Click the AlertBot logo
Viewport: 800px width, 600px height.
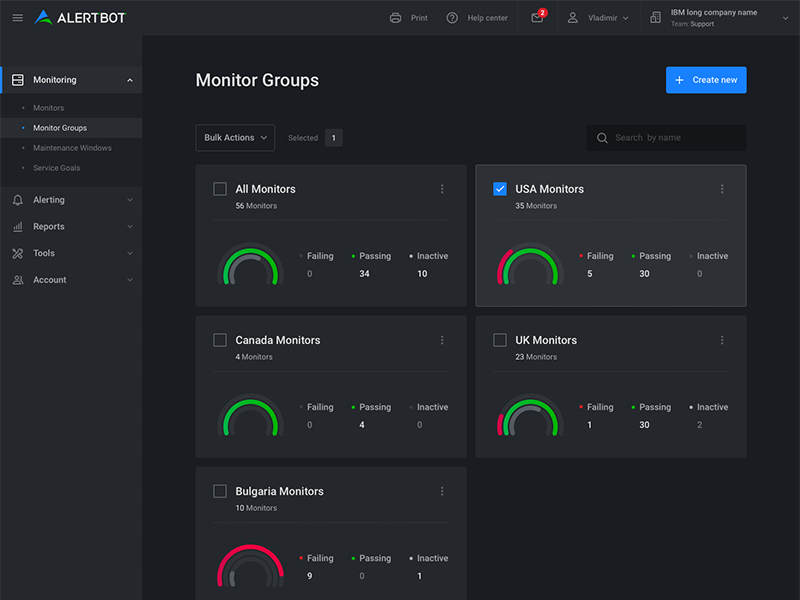point(80,18)
